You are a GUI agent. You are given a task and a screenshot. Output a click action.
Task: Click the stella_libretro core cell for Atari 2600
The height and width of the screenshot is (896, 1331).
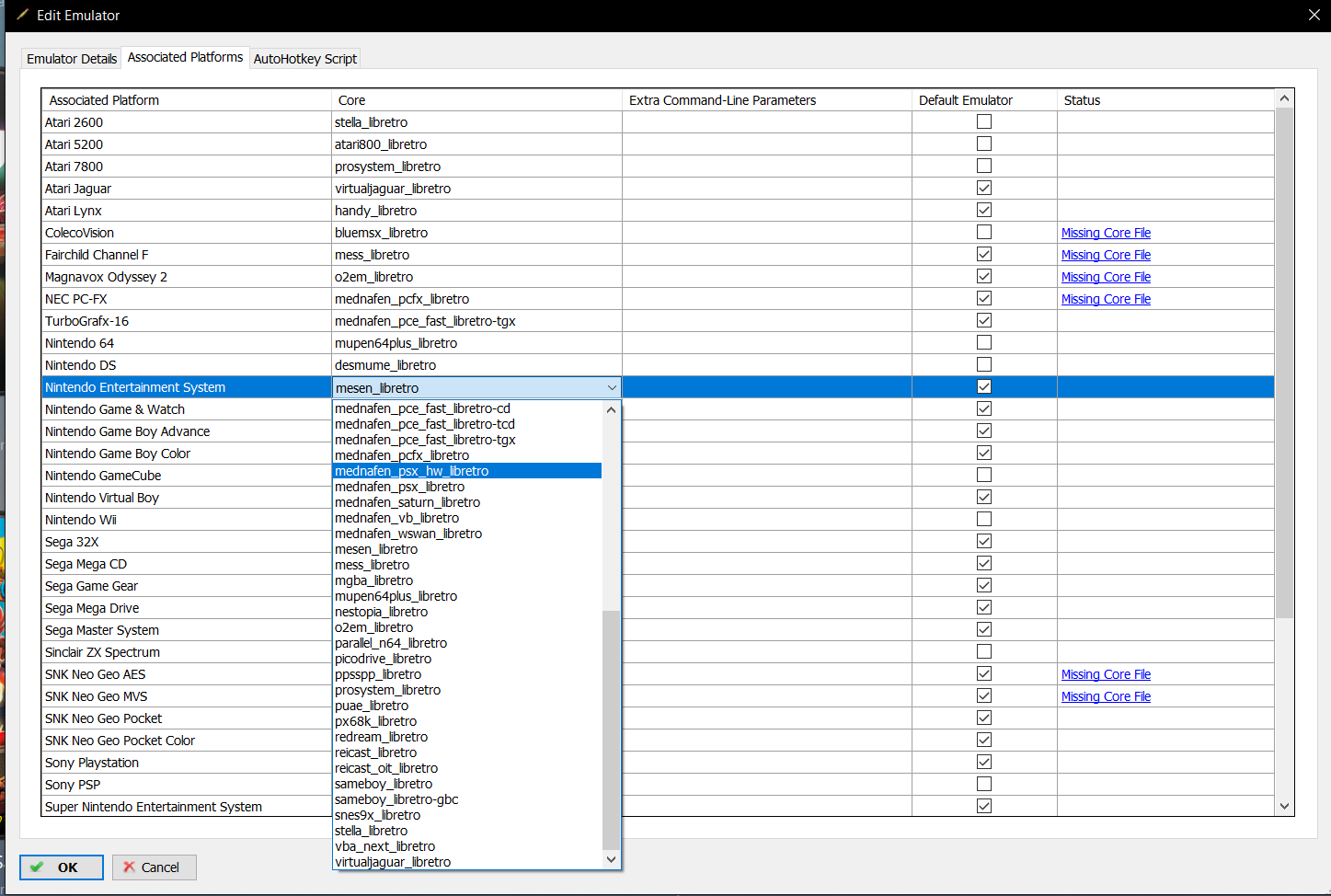(476, 122)
